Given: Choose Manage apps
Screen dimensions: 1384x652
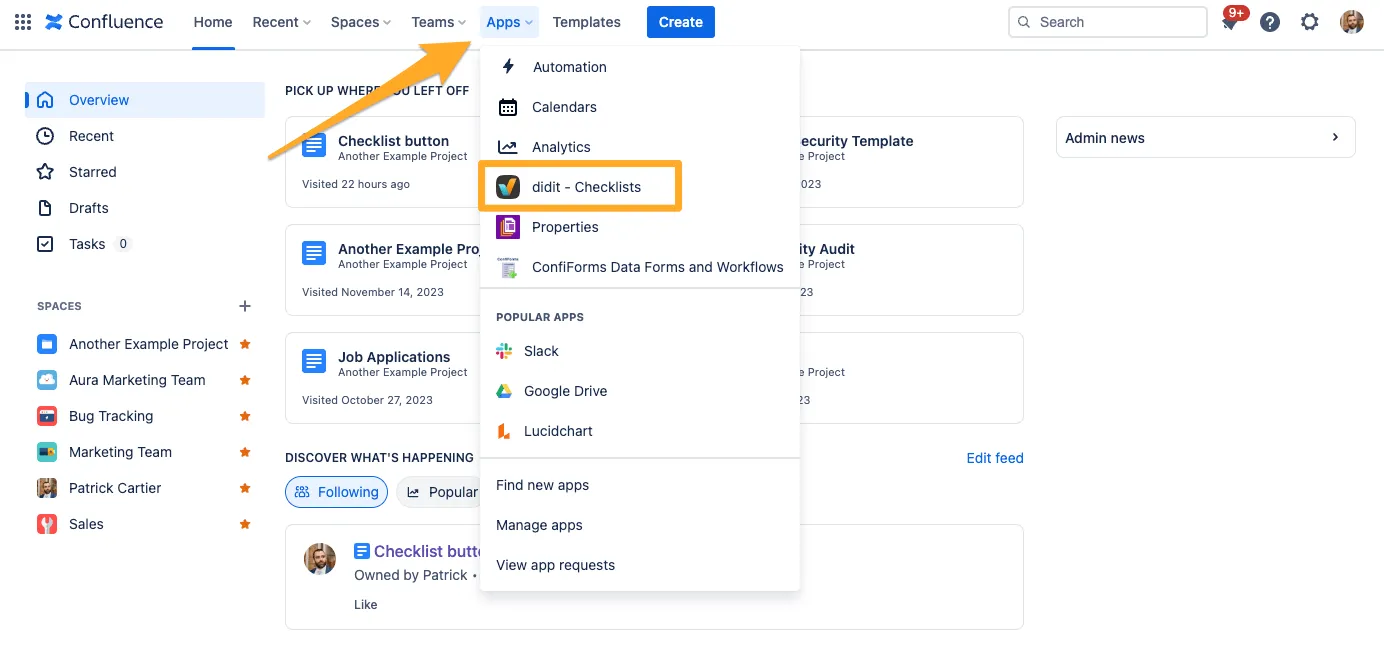Looking at the screenshot, I should pyautogui.click(x=640, y=525).
